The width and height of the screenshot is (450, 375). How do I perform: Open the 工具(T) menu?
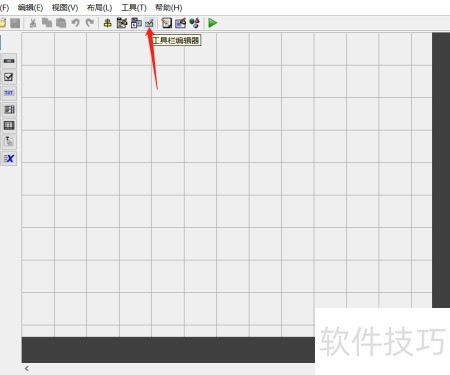click(134, 7)
